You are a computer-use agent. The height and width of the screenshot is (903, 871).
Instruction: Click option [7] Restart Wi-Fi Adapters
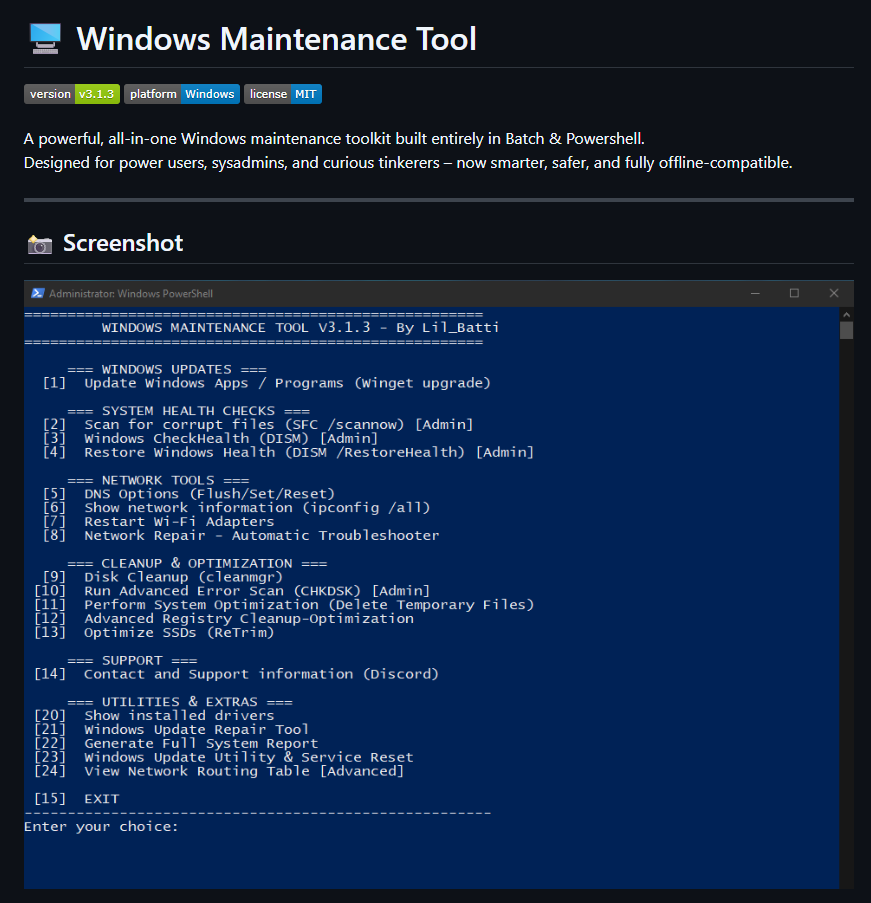click(158, 521)
